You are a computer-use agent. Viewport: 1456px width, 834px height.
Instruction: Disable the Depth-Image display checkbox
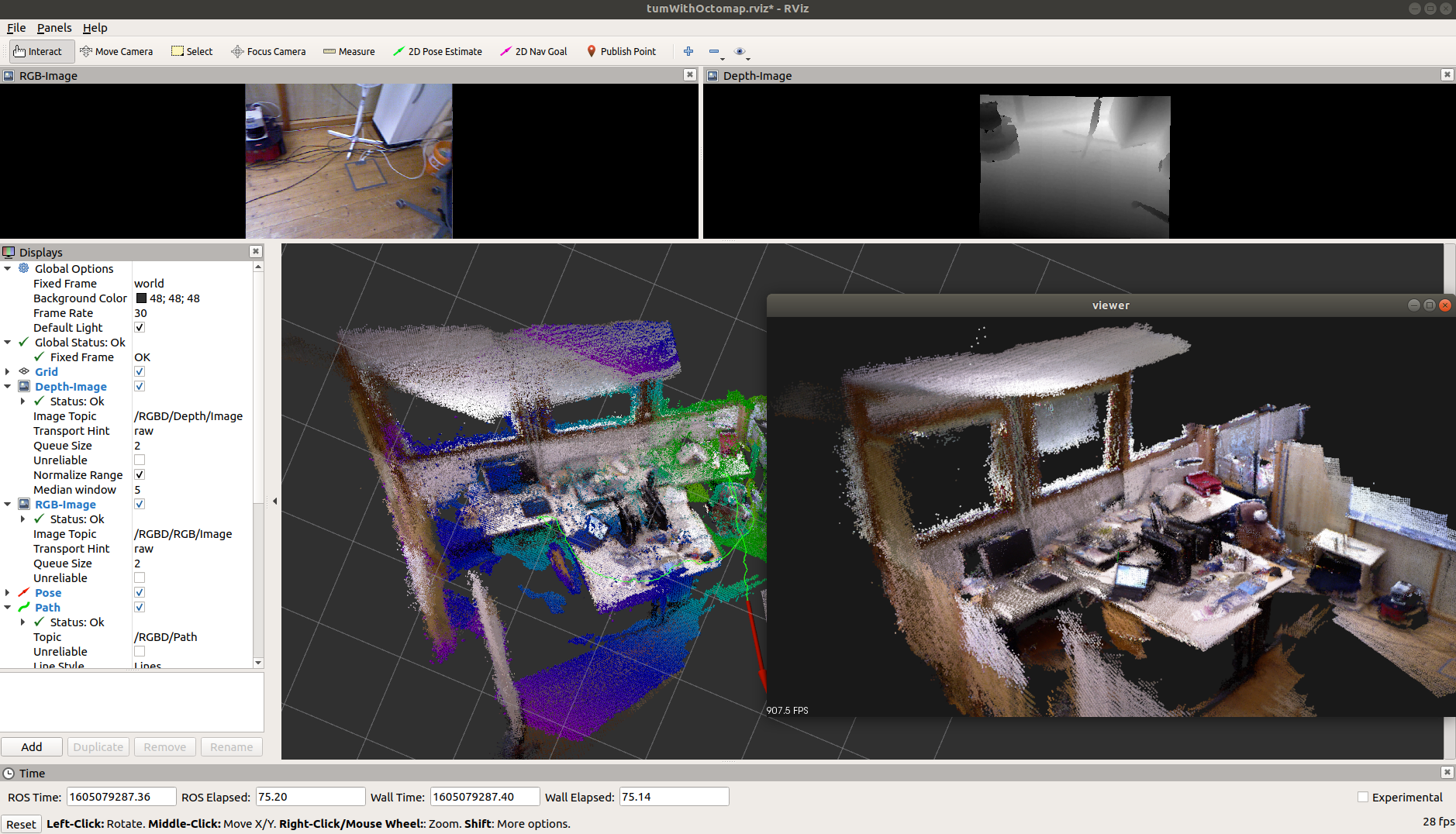(140, 386)
